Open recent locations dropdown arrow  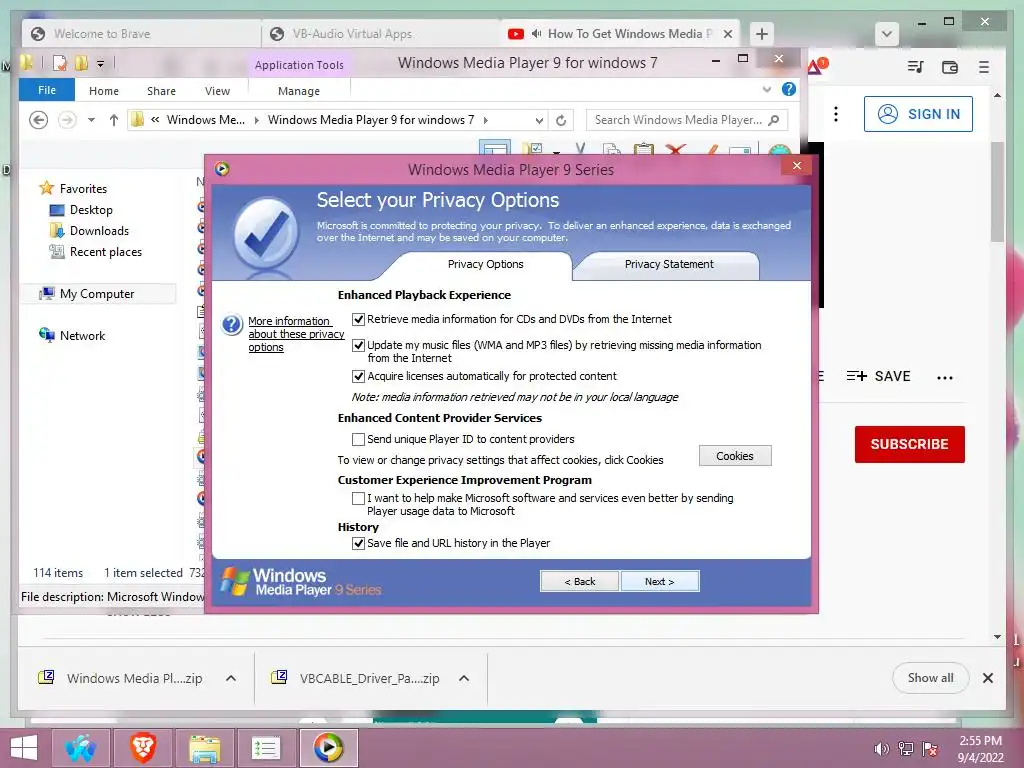91,120
